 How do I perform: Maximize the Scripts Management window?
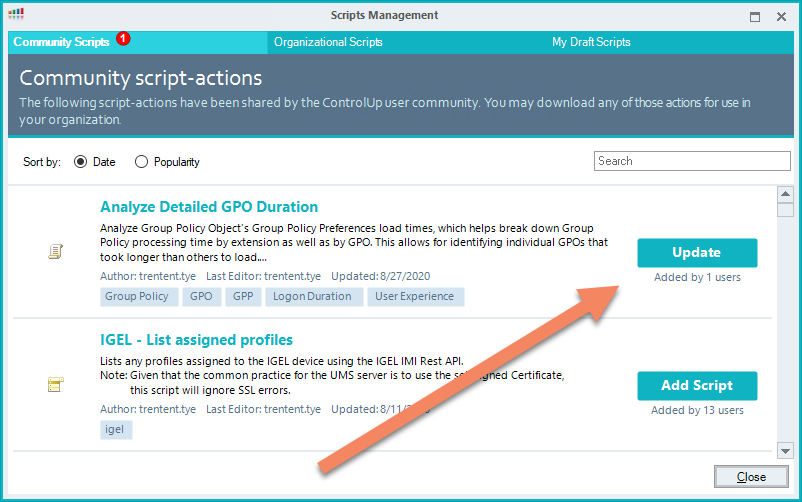(x=754, y=16)
